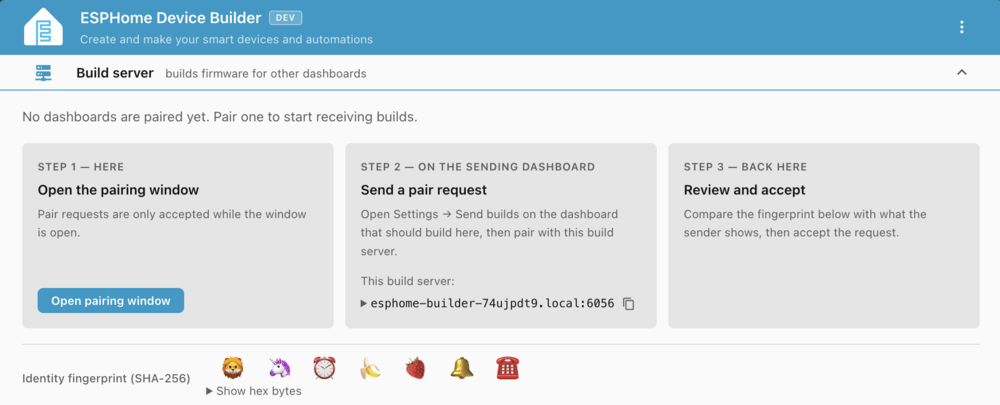Screen dimensions: 1000x405
Task: Expand Show hex bytes
Action: [x=254, y=391]
